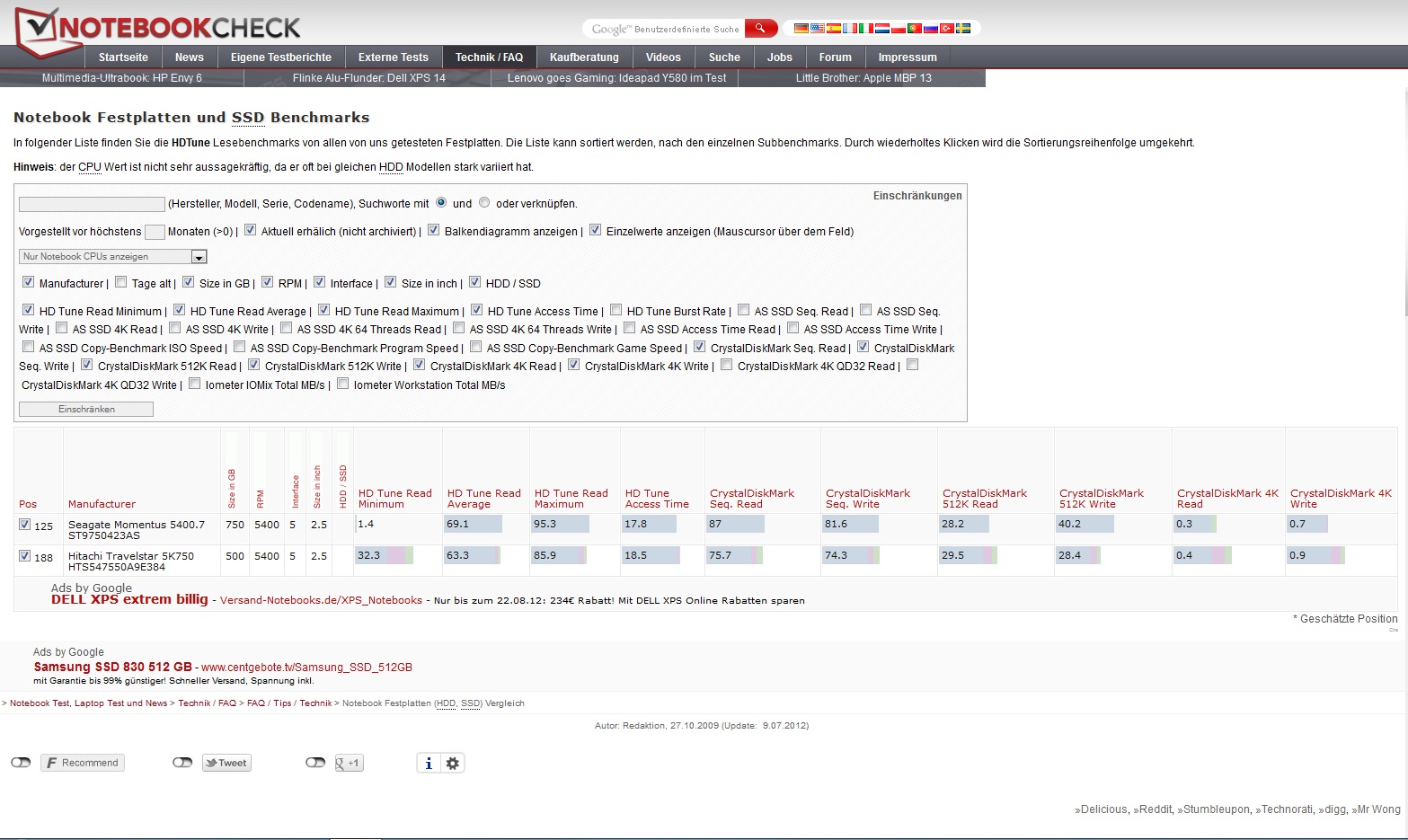Open the Externe Tests menu

394,57
